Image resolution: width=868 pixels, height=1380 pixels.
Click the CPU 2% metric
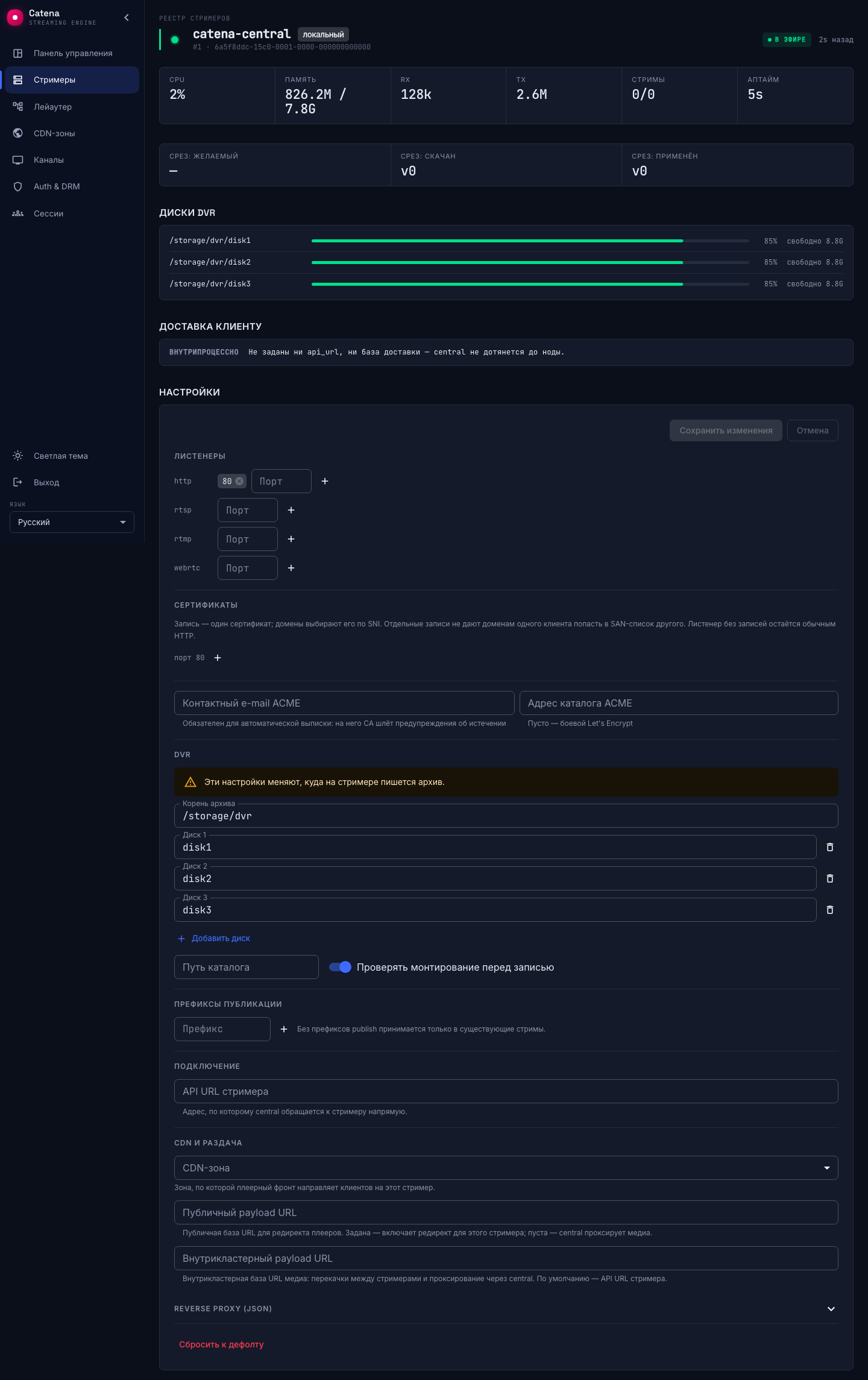tap(217, 95)
